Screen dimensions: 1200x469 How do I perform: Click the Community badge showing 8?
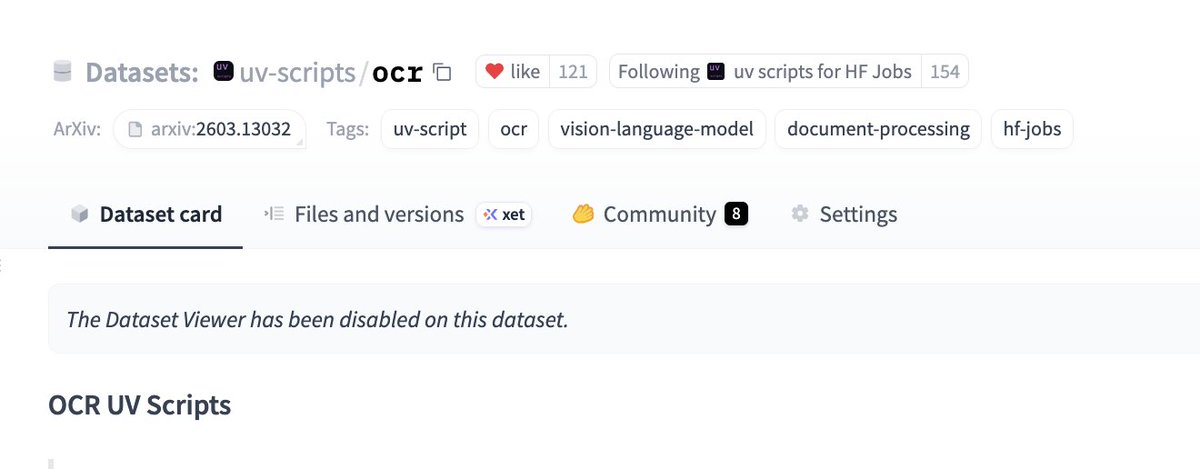pyautogui.click(x=736, y=214)
